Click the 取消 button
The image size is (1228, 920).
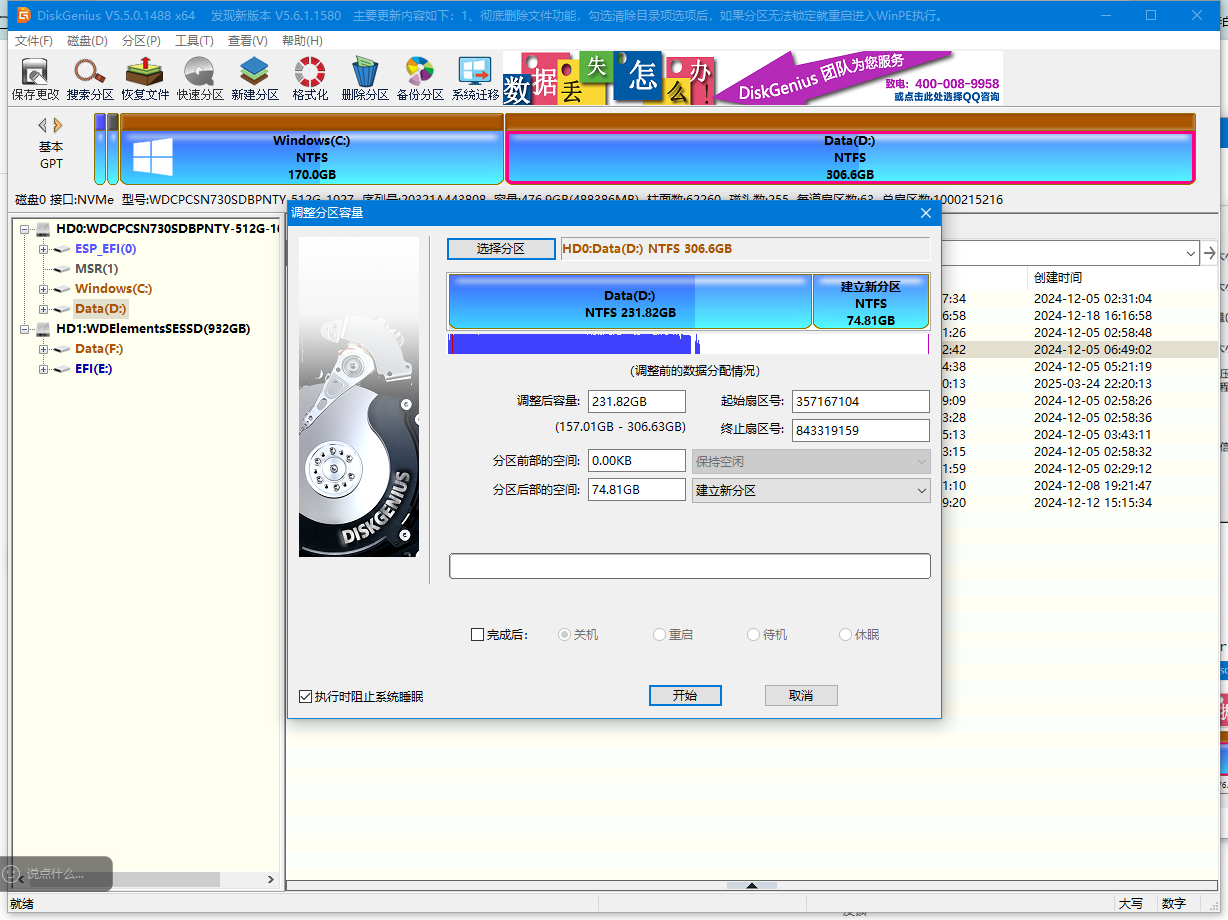tap(801, 695)
